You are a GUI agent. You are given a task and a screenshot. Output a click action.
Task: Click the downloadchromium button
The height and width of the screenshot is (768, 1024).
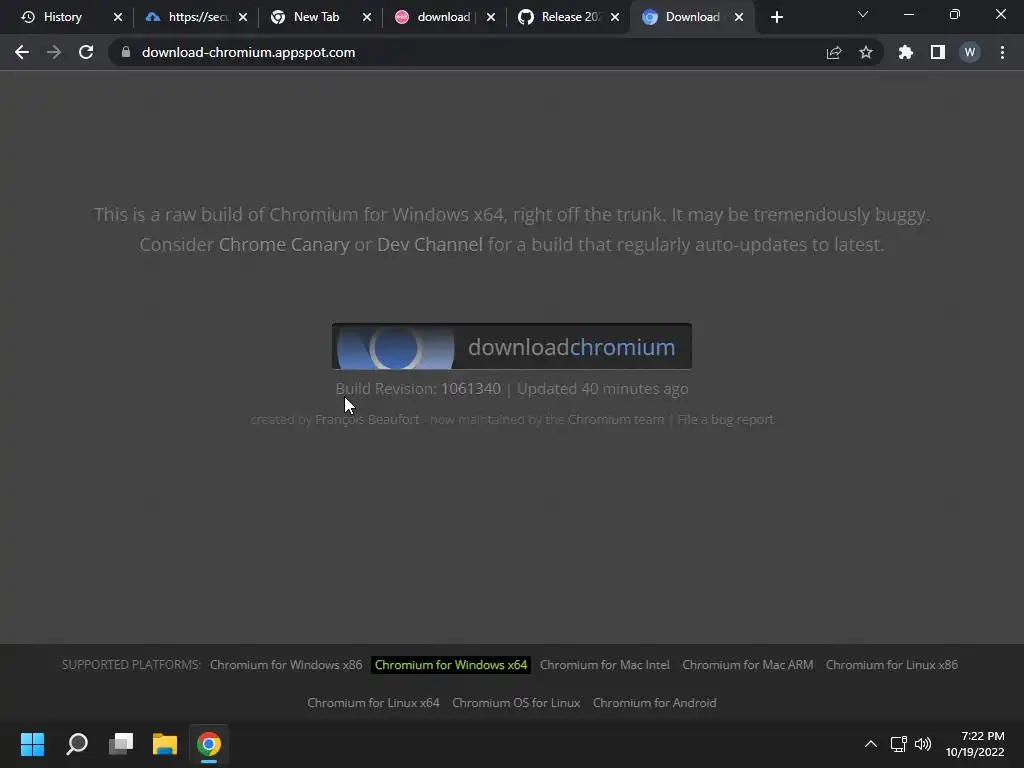(x=511, y=346)
